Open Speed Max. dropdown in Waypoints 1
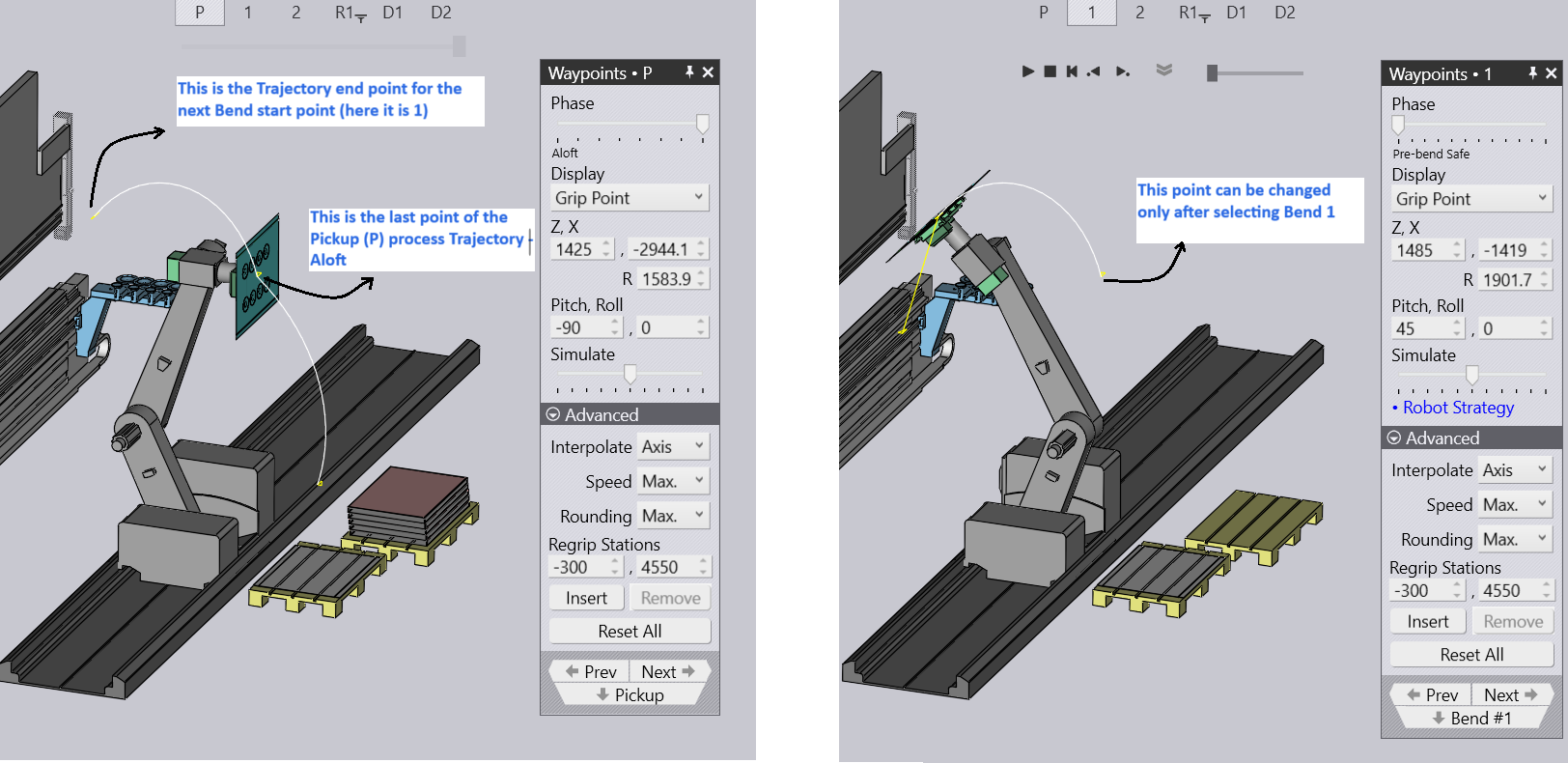The width and height of the screenshot is (1568, 763). pyautogui.click(x=1514, y=504)
